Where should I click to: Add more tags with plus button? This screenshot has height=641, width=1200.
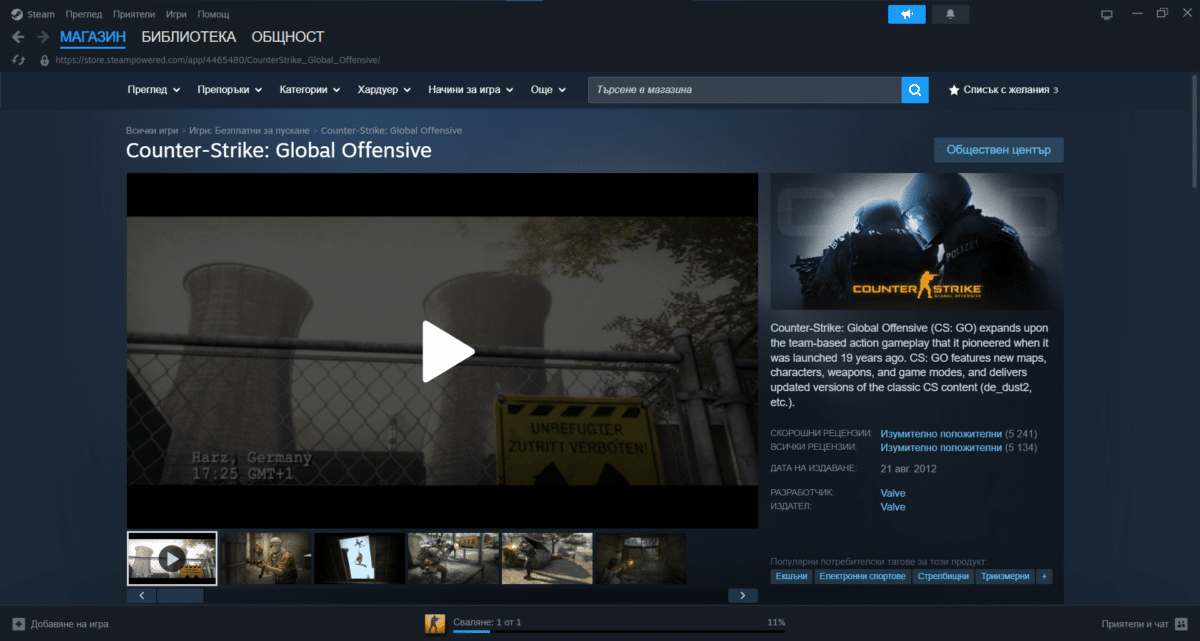click(1045, 577)
